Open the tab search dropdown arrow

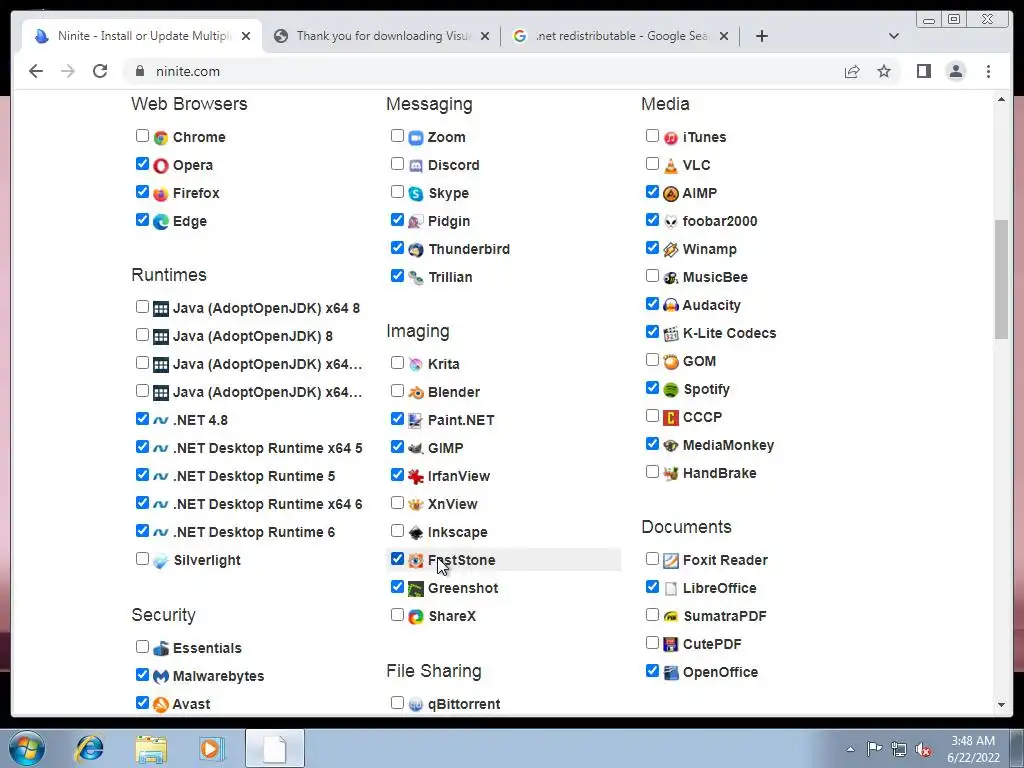tap(893, 36)
